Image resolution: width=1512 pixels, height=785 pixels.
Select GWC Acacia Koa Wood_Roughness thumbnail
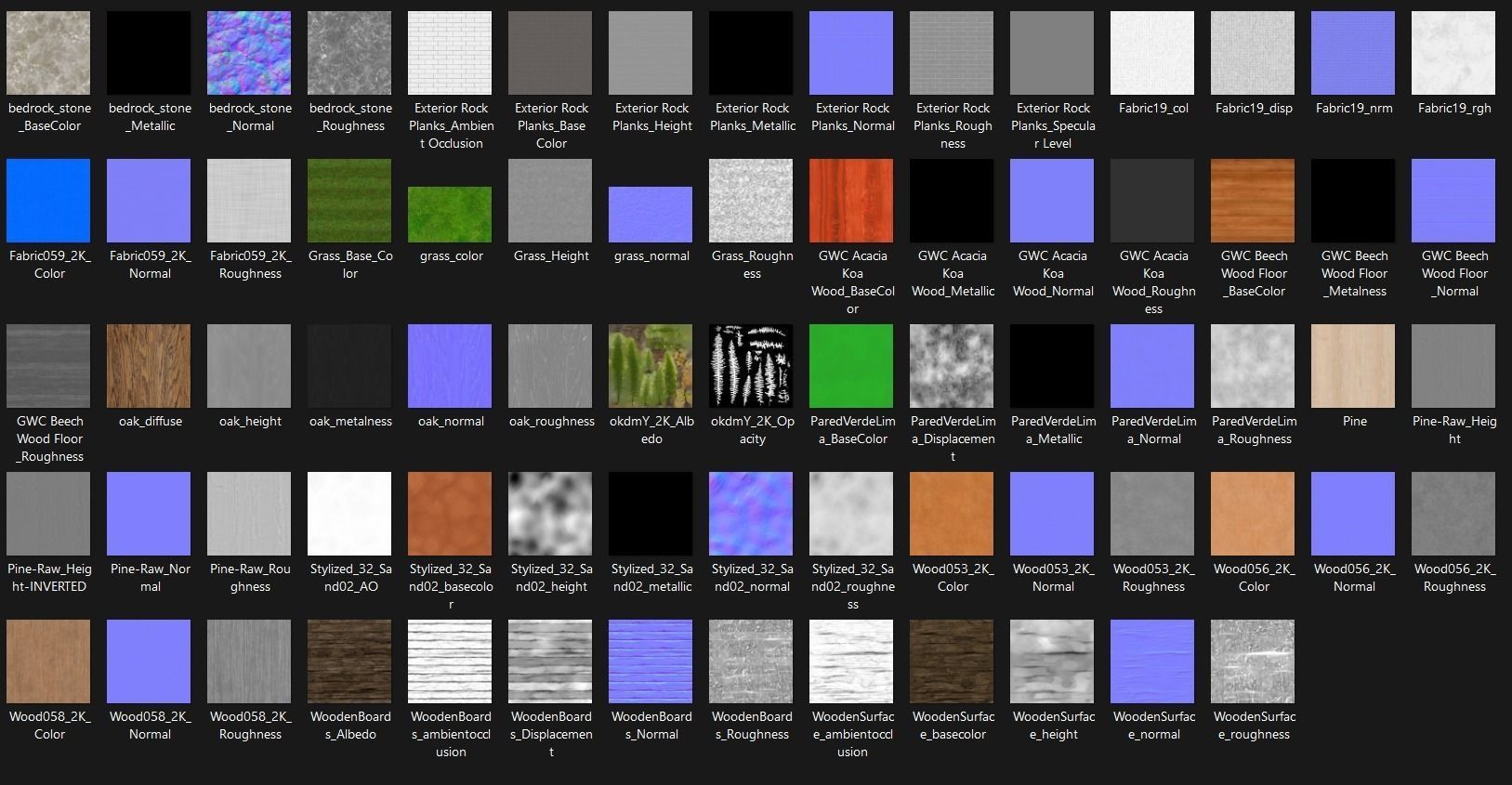click(x=1152, y=201)
